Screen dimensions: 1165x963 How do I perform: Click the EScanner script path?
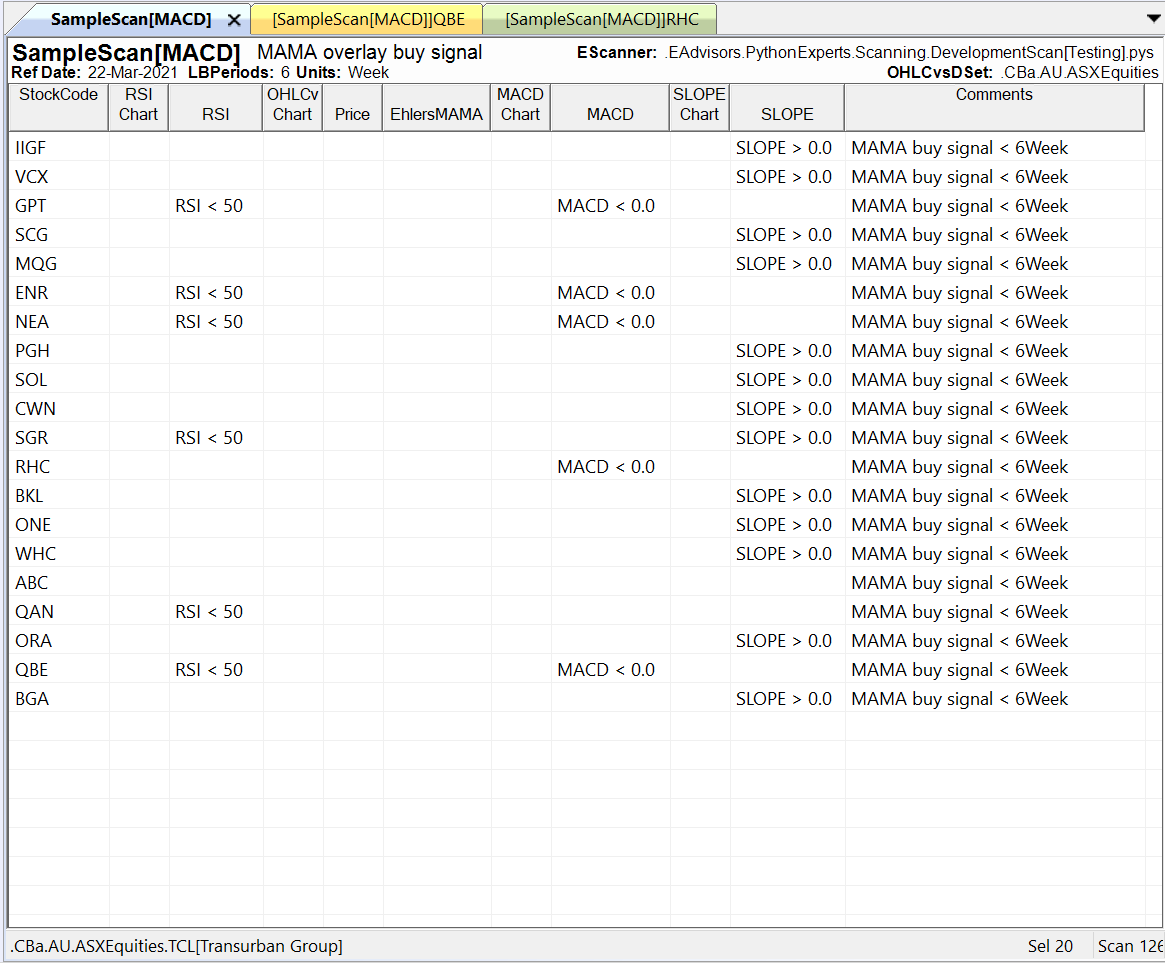[x=909, y=53]
